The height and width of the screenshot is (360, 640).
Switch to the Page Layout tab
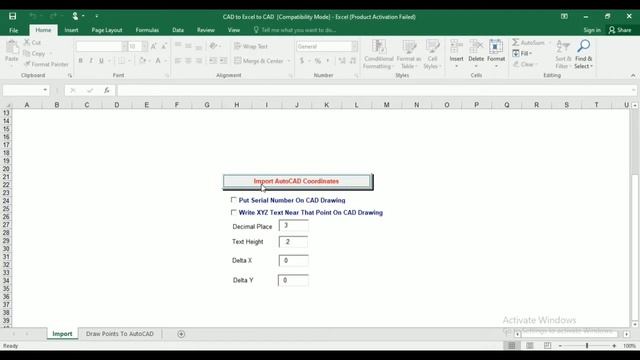pyautogui.click(x=107, y=30)
